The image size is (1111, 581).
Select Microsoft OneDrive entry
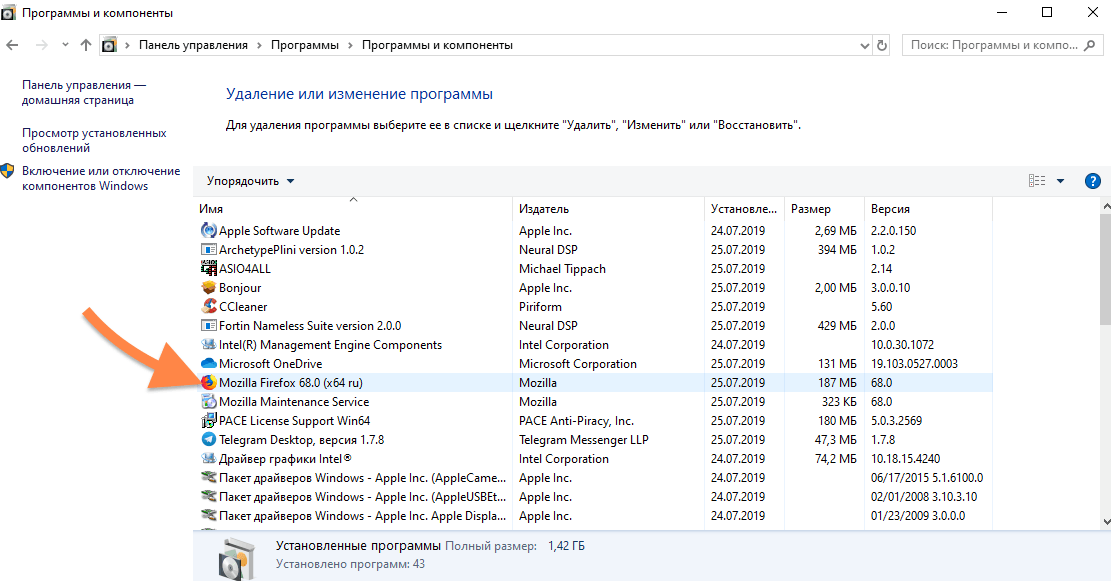(x=270, y=364)
